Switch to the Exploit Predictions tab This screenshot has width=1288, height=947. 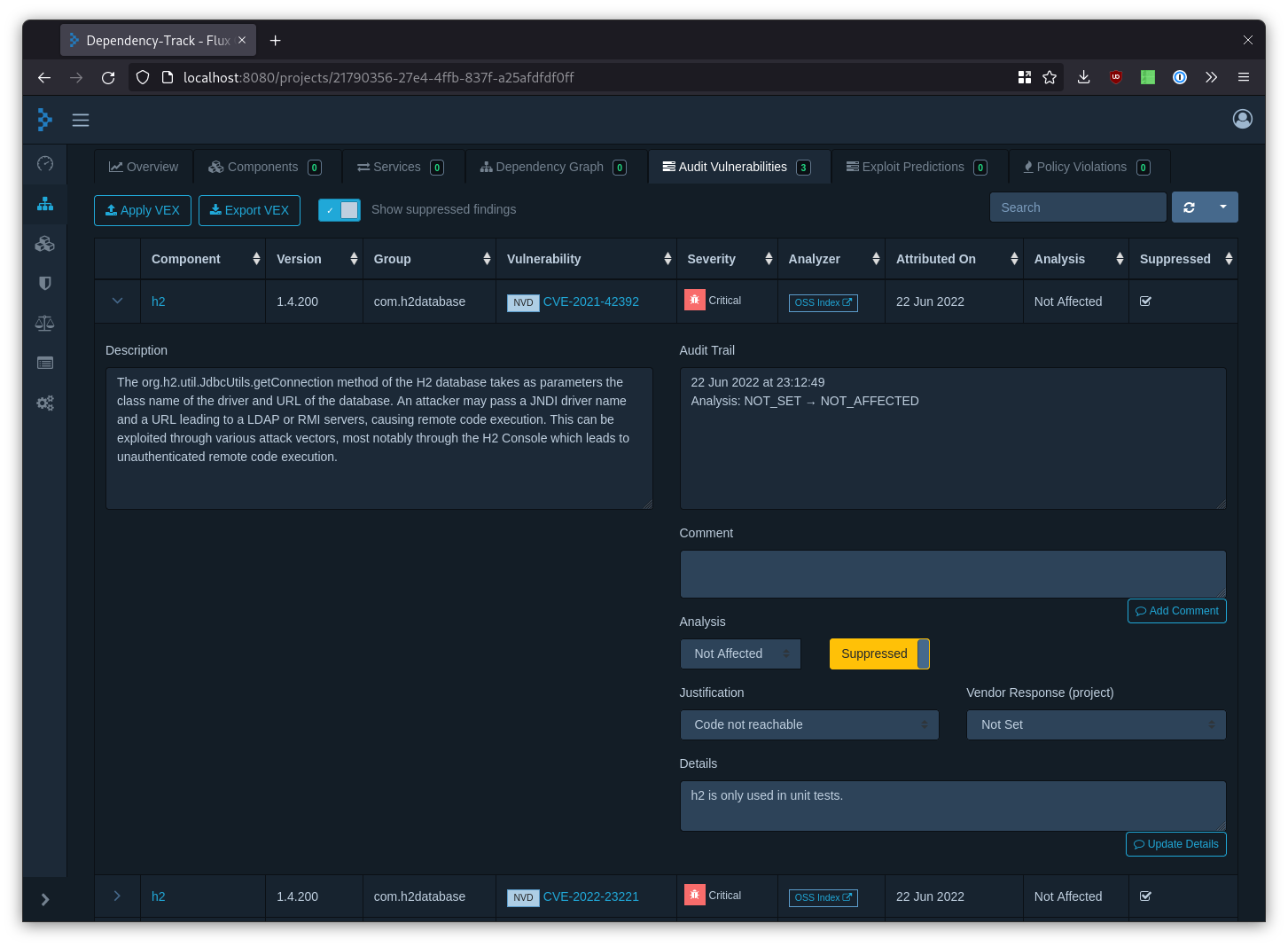(917, 167)
